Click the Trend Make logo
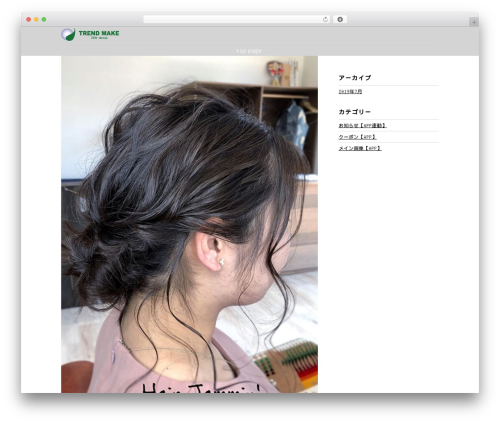The height and width of the screenshot is (423, 500). [90, 34]
